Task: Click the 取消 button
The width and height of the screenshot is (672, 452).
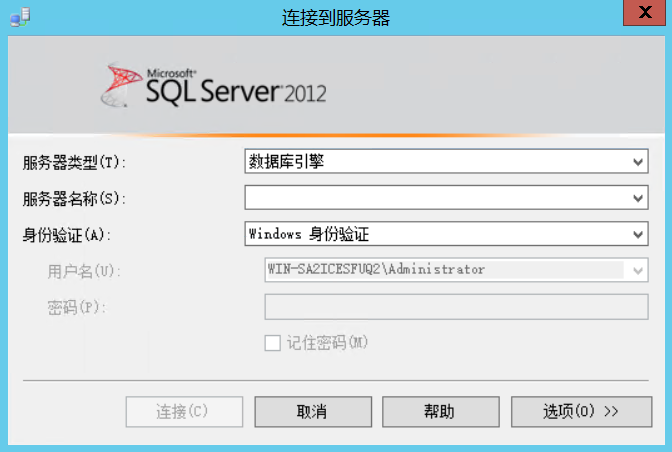Action: (313, 411)
